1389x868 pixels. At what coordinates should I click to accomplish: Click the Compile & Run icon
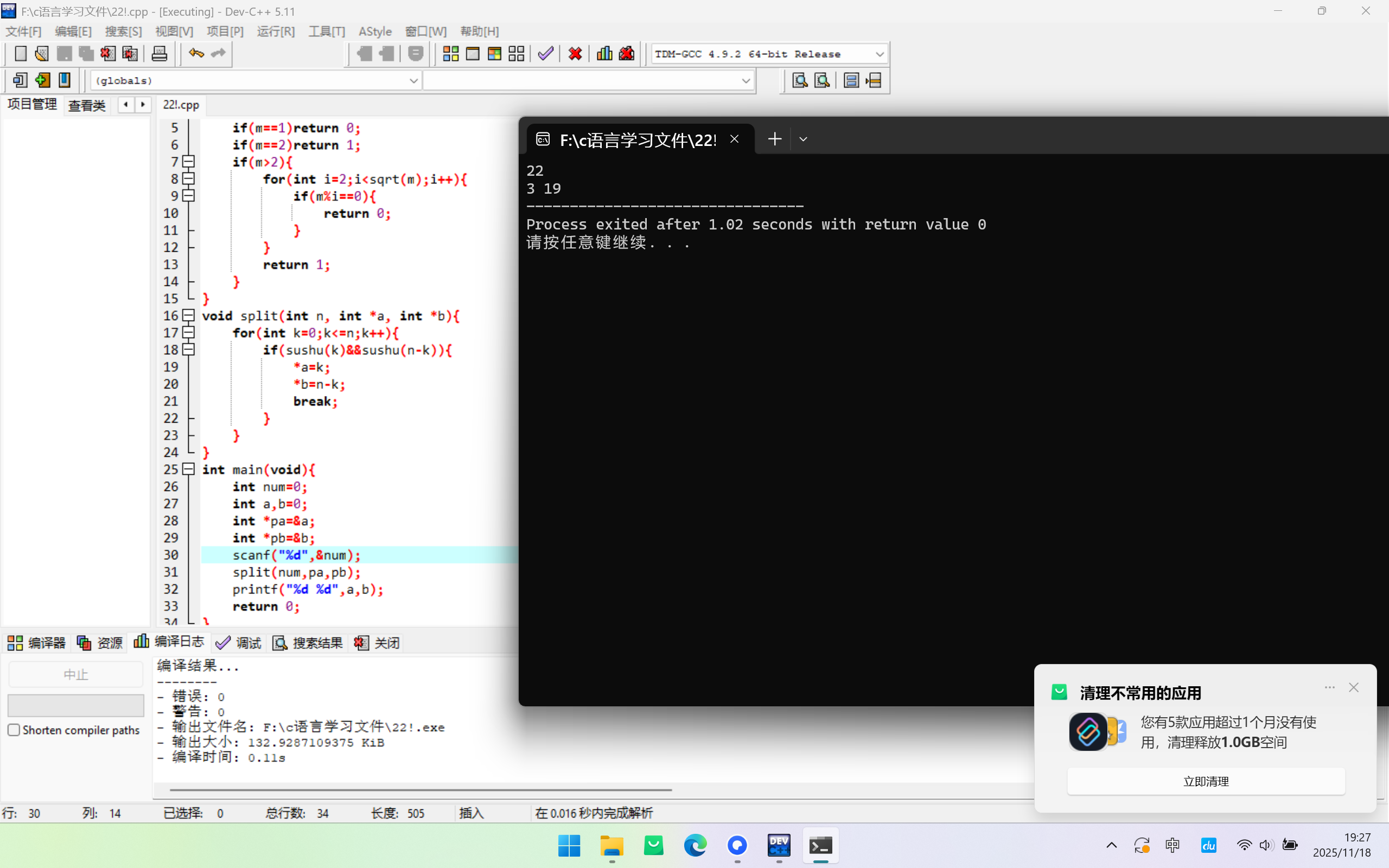click(494, 54)
